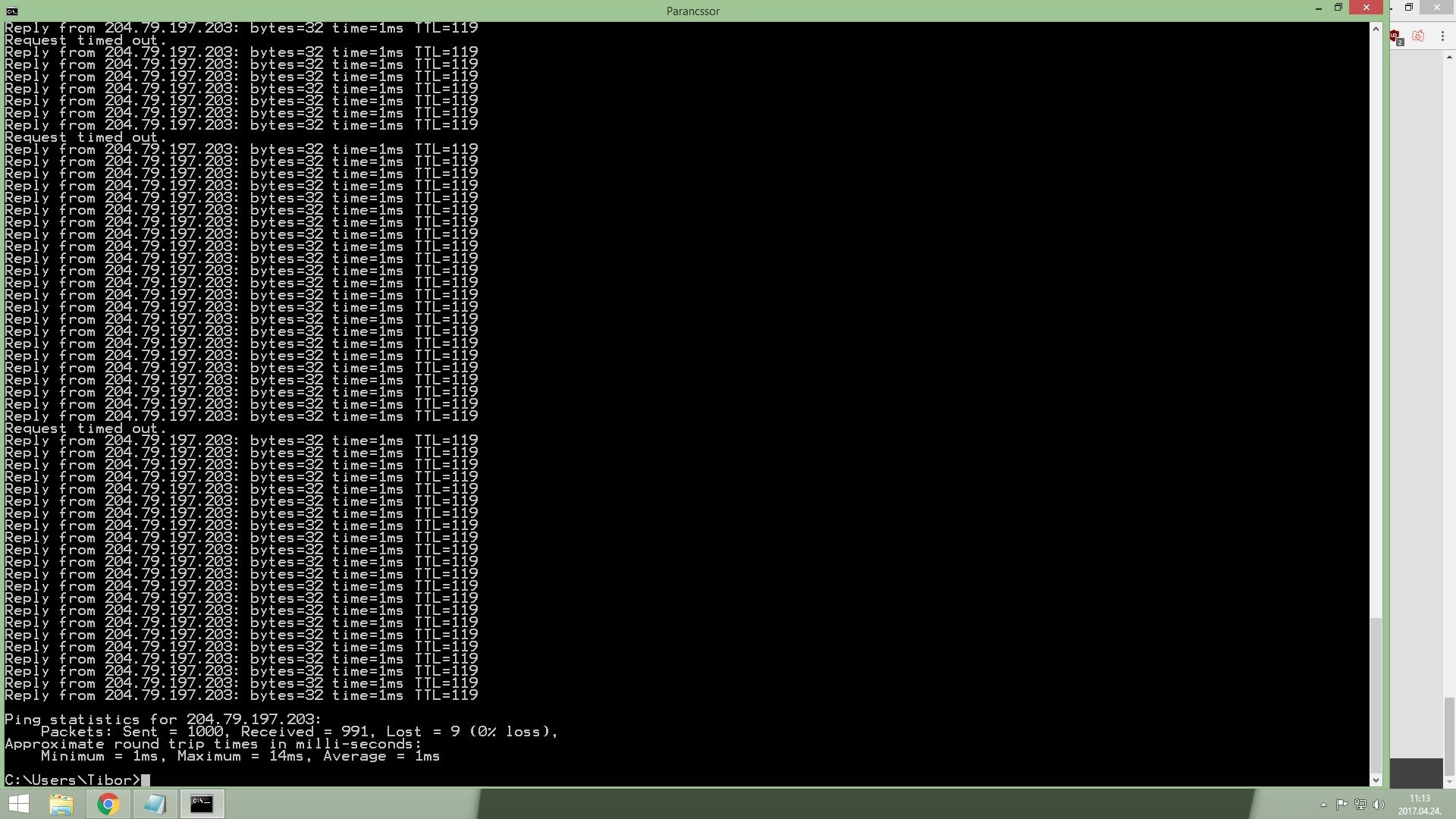
Task: Switch to Google Chrome in taskbar
Action: (108, 804)
